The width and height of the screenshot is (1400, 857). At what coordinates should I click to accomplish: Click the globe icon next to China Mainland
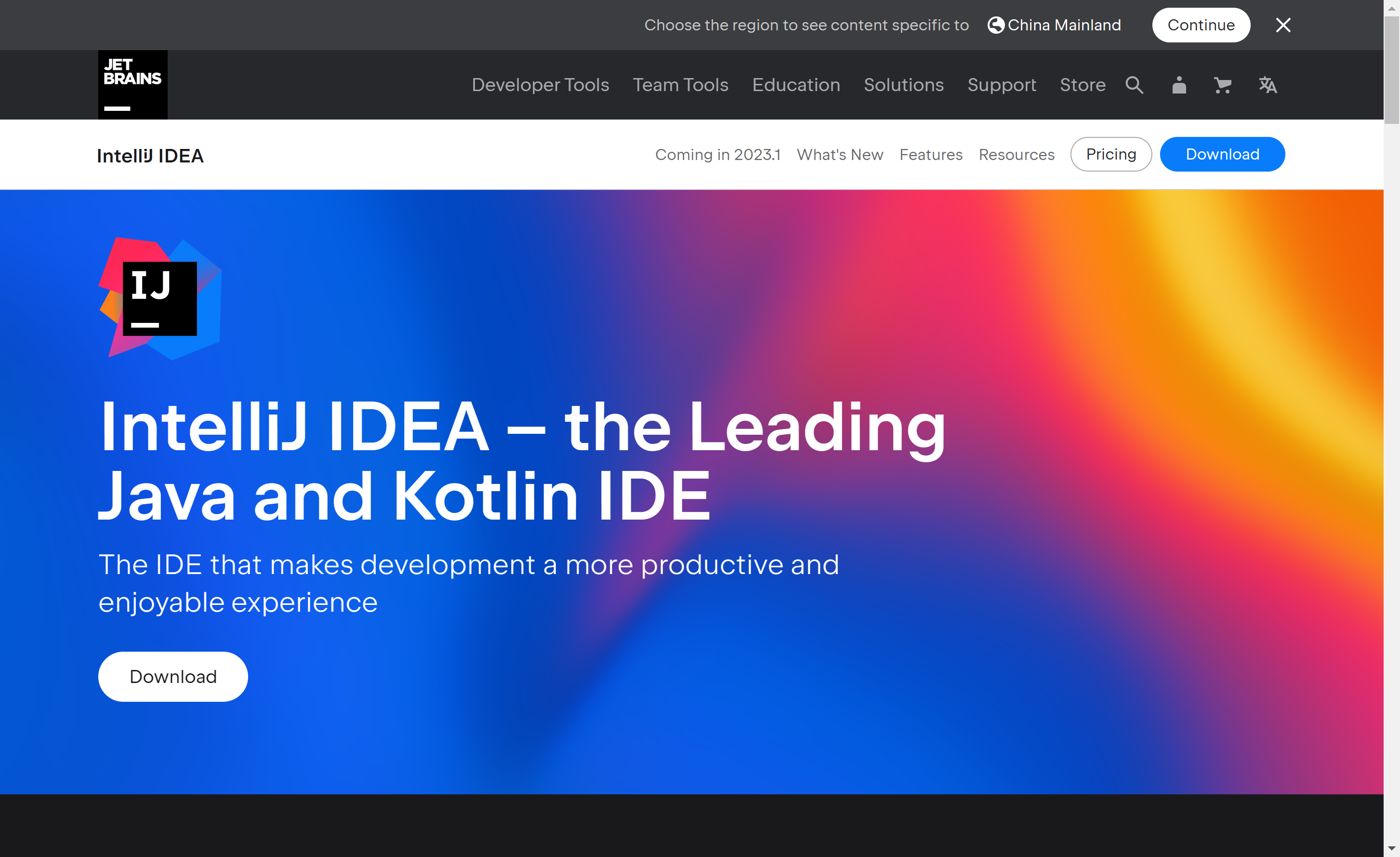point(995,25)
